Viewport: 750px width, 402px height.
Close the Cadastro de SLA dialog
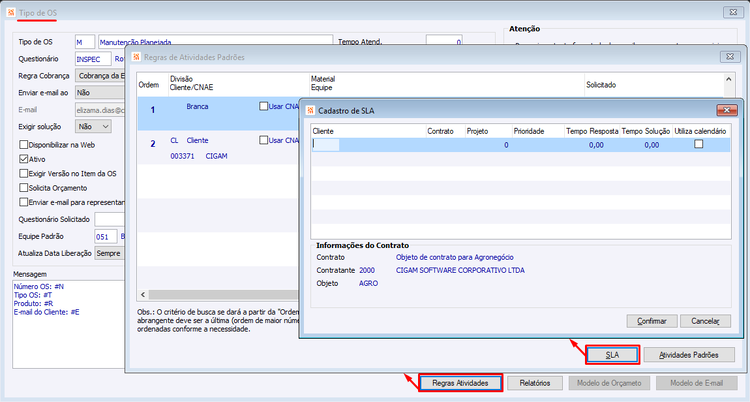pos(727,110)
